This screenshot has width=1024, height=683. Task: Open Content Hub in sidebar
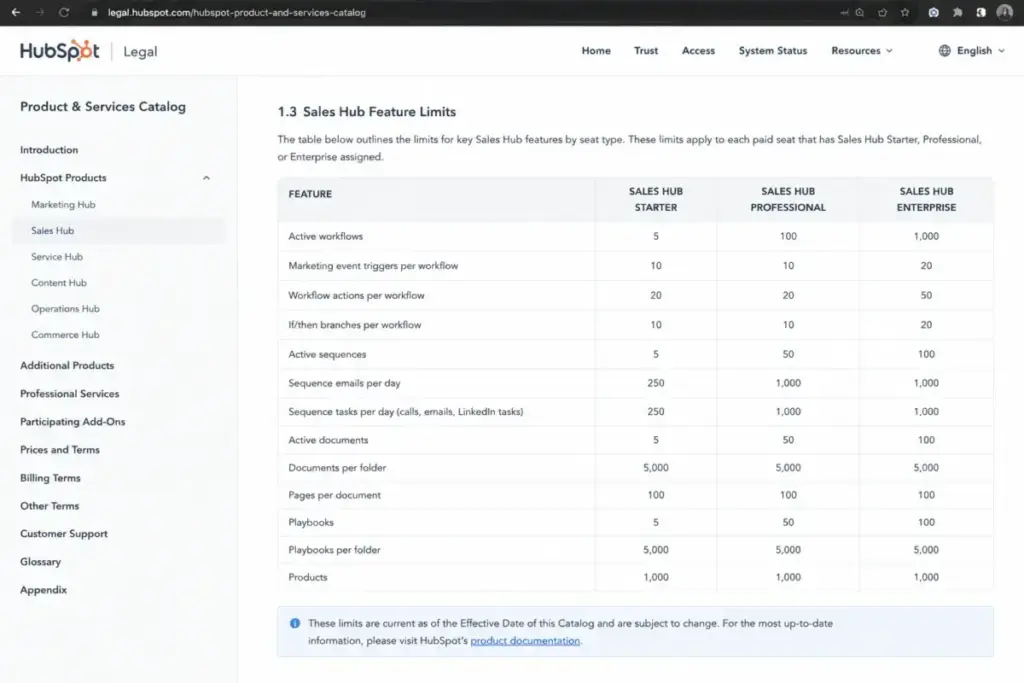coord(59,283)
